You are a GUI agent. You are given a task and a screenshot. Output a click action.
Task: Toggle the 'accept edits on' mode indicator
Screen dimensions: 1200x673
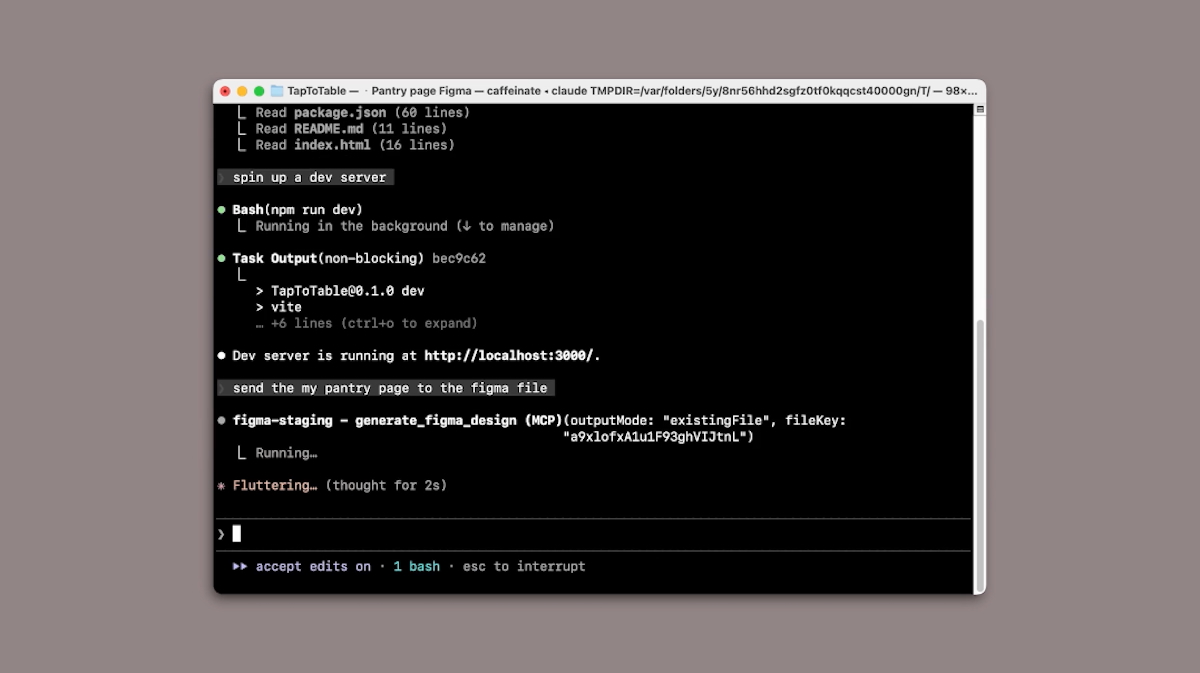(x=313, y=566)
